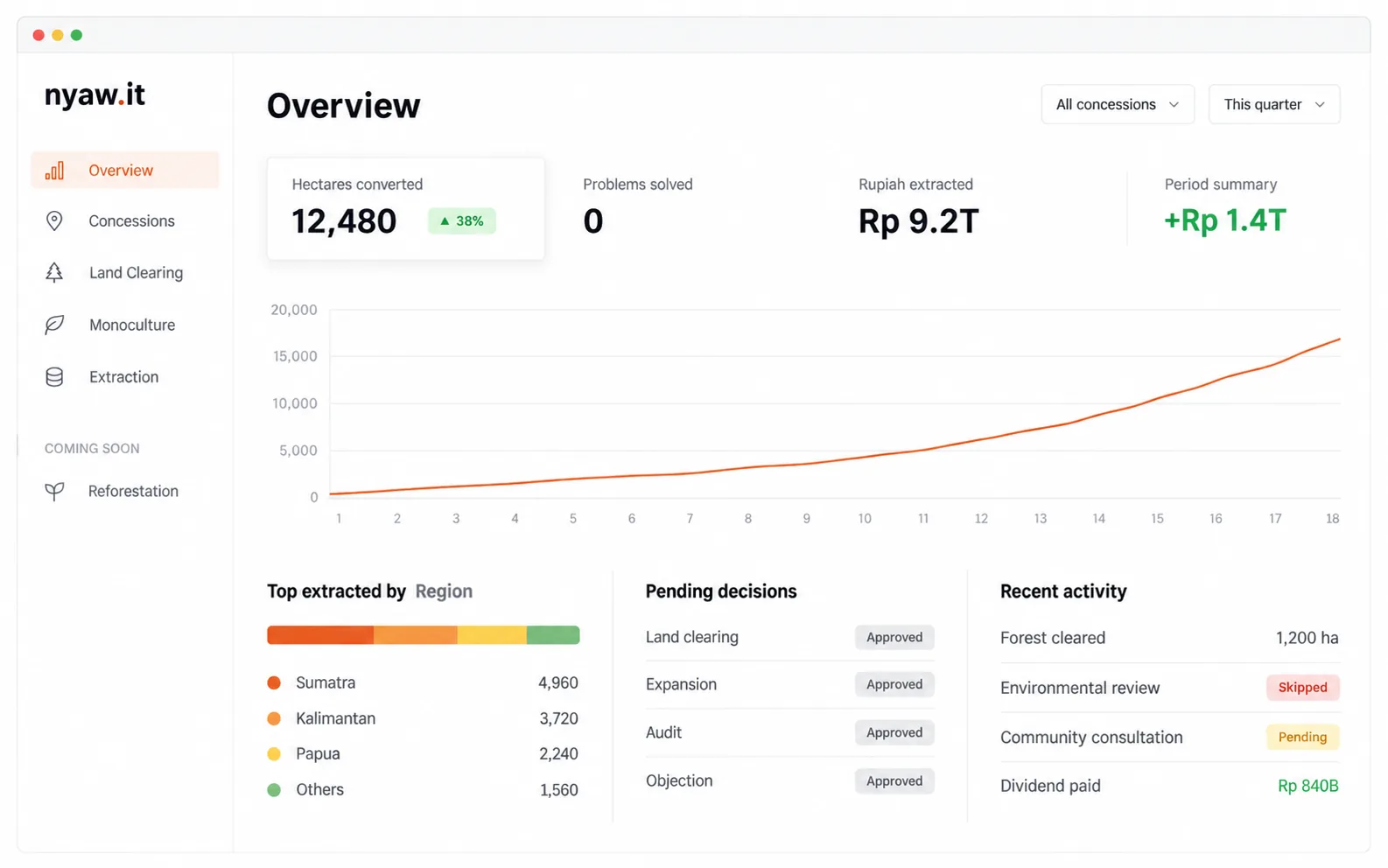The image size is (1388, 868).
Task: Click the green Others bar segment
Action: coord(553,635)
